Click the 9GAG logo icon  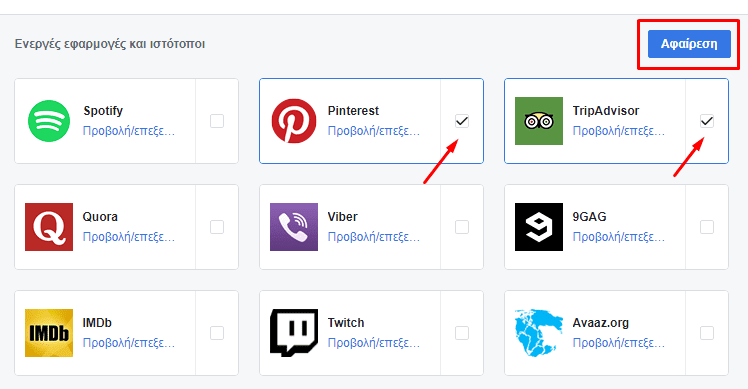coord(539,227)
